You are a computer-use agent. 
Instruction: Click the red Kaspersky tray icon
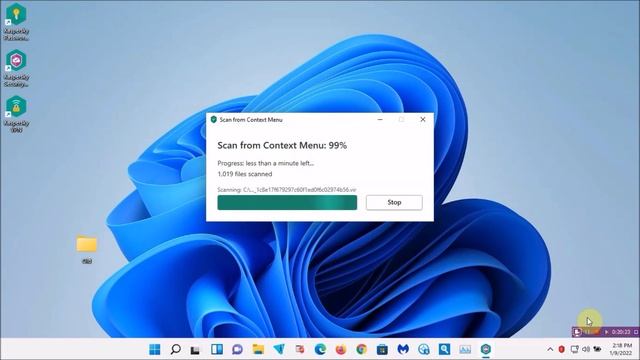pos(562,349)
